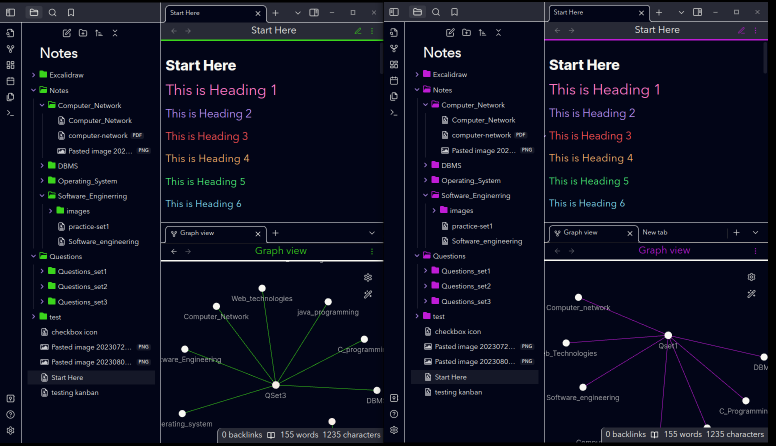Change sort order icon in left window file explorer
Screen dimensions: 776x446
[x=99, y=33]
